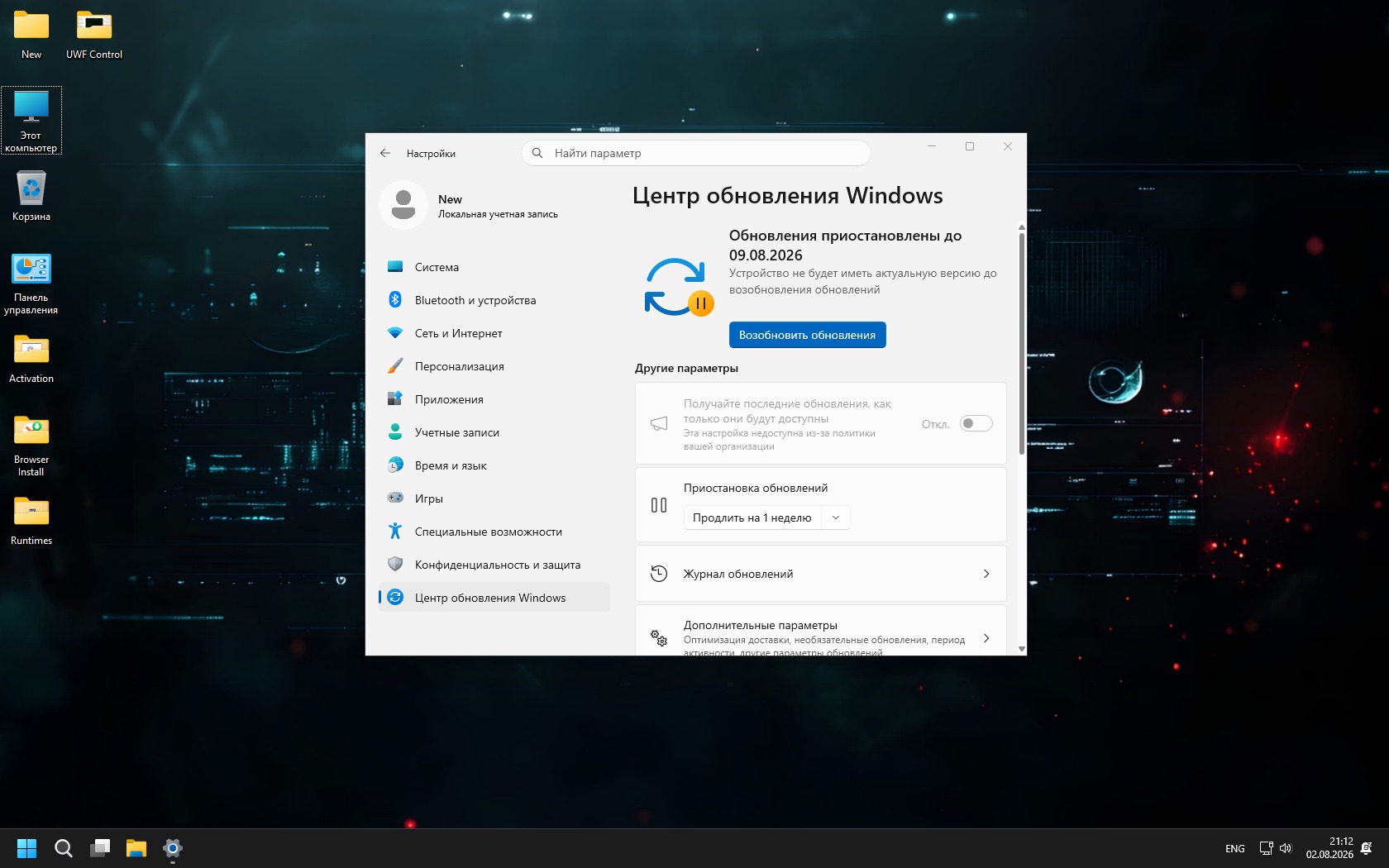The image size is (1389, 868).
Task: Open the volume speaker tray icon
Action: click(x=1286, y=848)
